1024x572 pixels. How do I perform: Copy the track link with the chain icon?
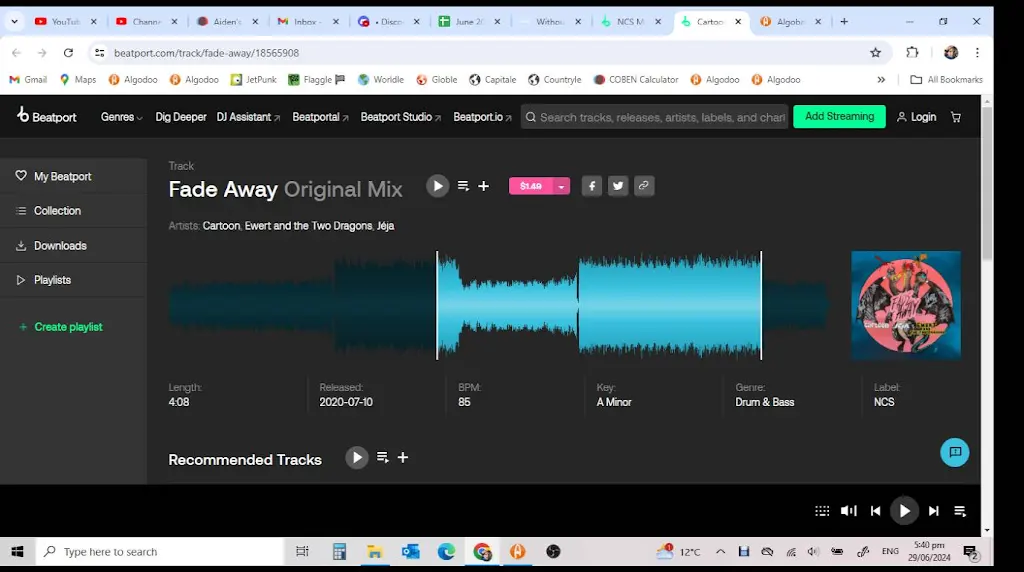644,186
